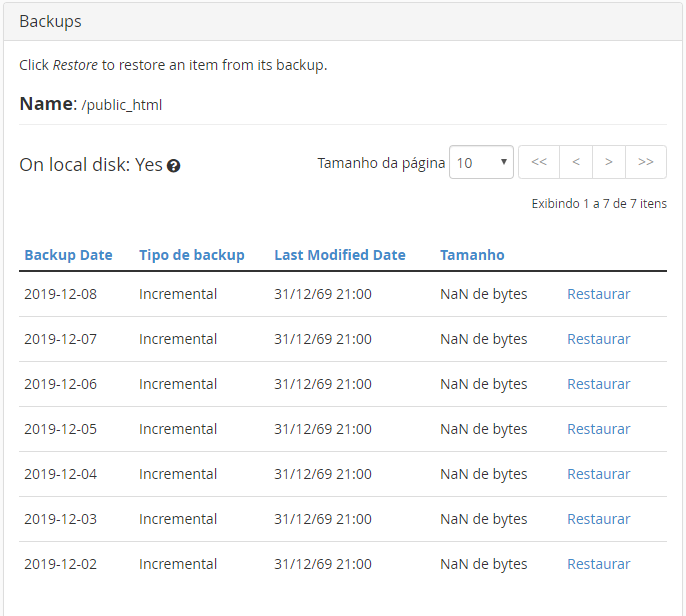
Task: Go to first page with << button
Action: click(539, 162)
